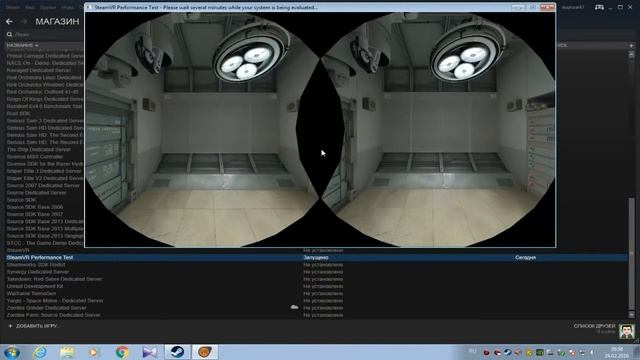Click the library vertical scrollbar thumb
The height and width of the screenshot is (360, 640).
(x=631, y=253)
